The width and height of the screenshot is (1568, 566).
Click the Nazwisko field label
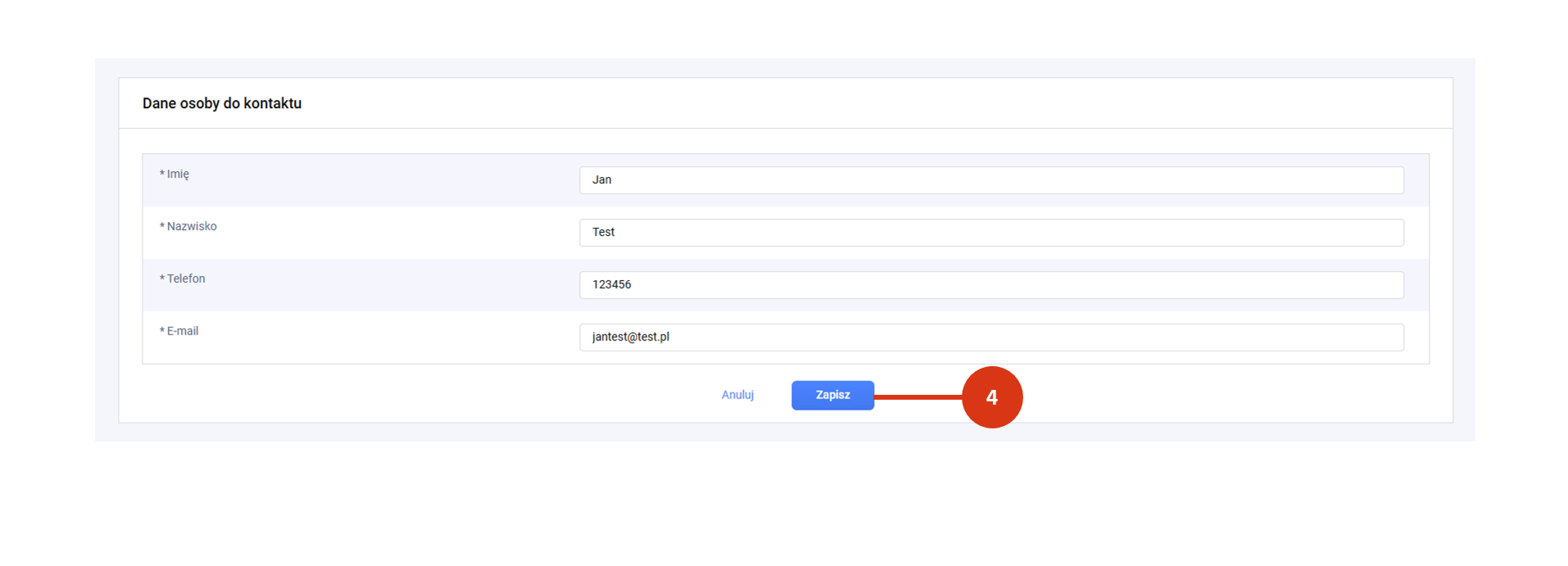coord(192,226)
